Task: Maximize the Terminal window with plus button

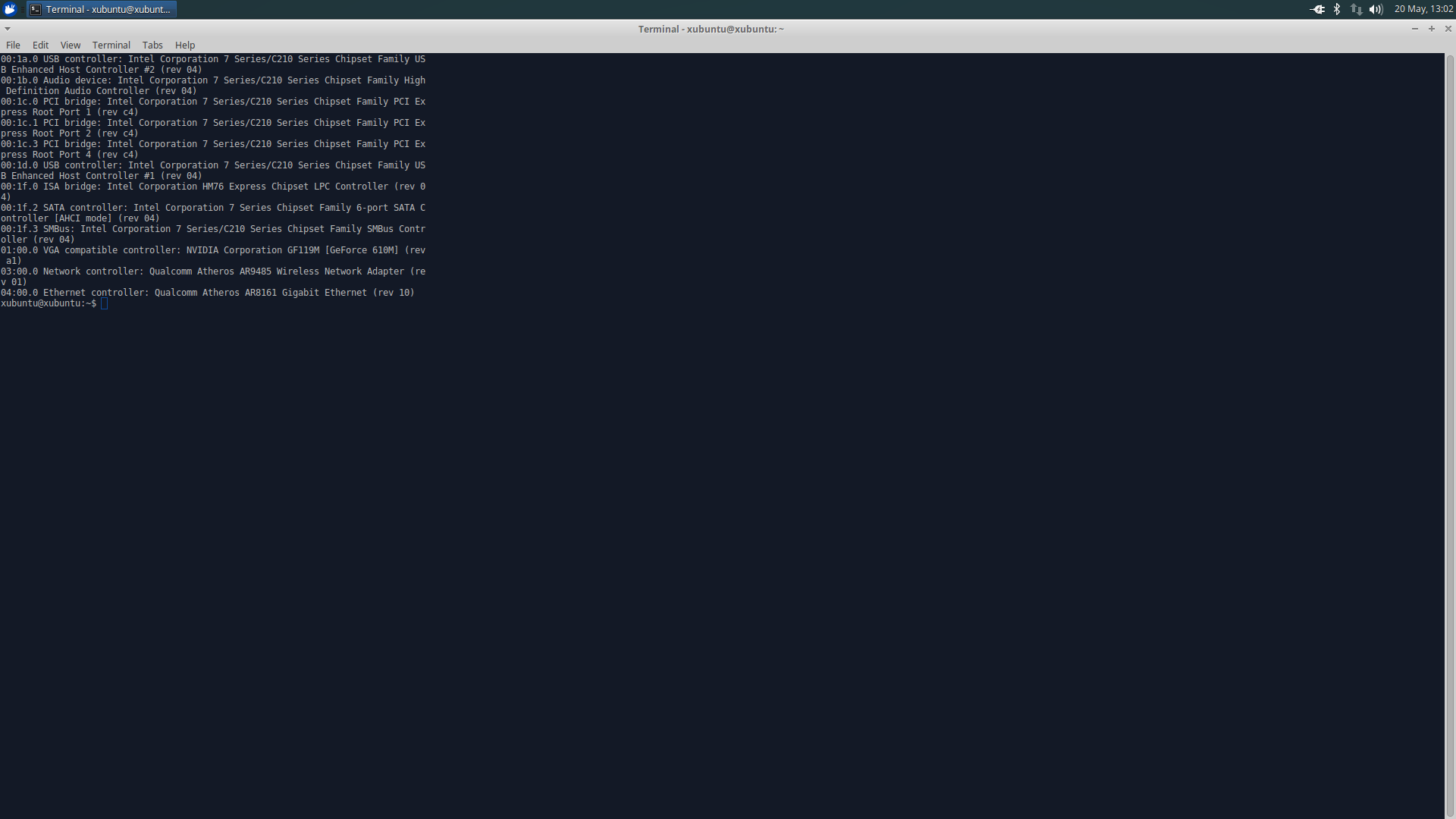Action: (1431, 29)
